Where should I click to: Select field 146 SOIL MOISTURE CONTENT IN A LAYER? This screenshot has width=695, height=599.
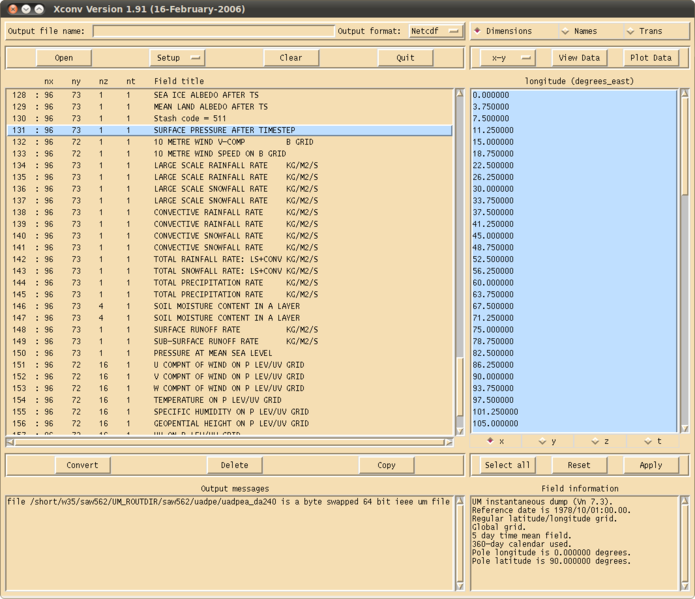coord(230,306)
